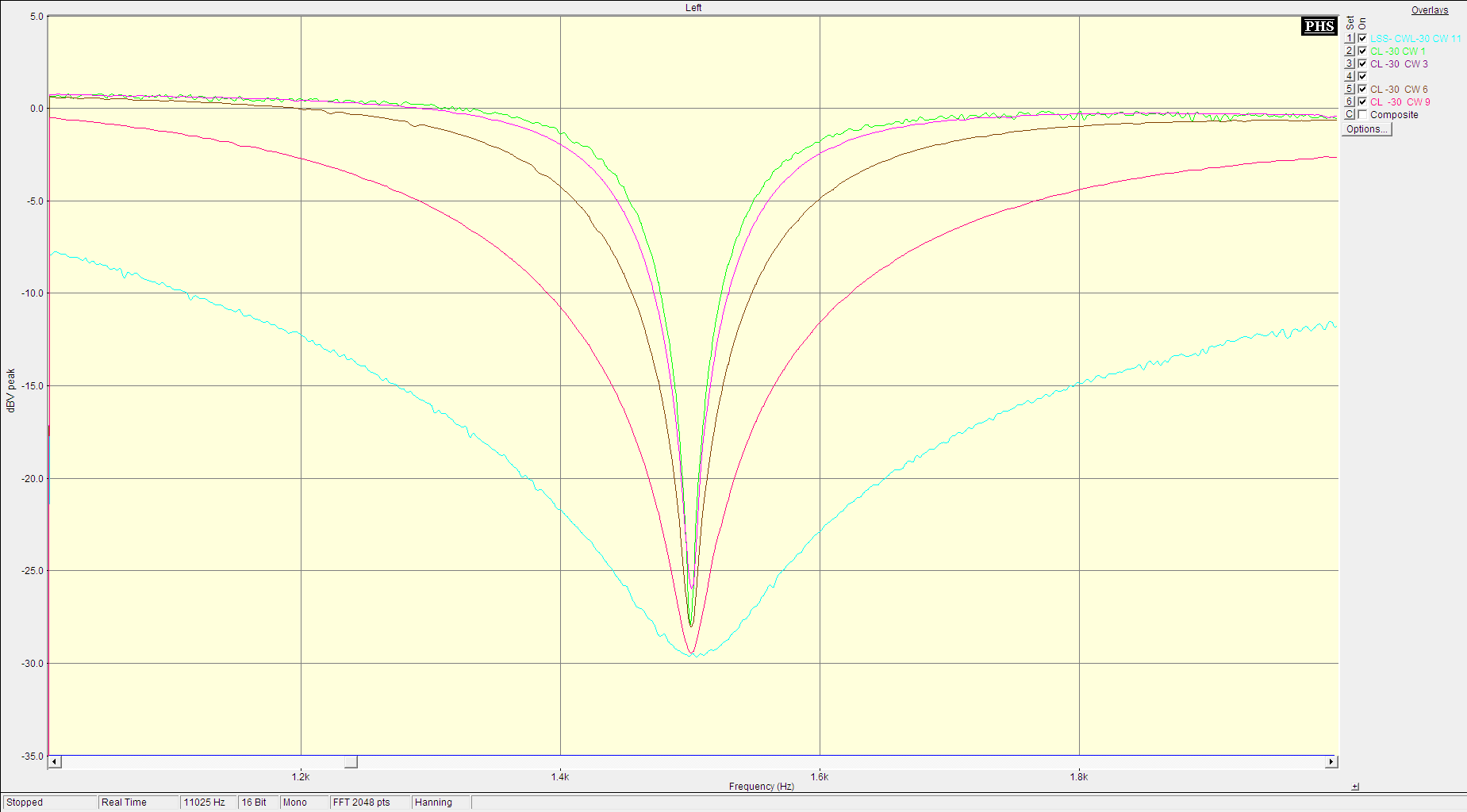The width and height of the screenshot is (1467, 812).
Task: Toggle the CL -30 CW 1 overlay checkbox
Action: (x=1362, y=51)
